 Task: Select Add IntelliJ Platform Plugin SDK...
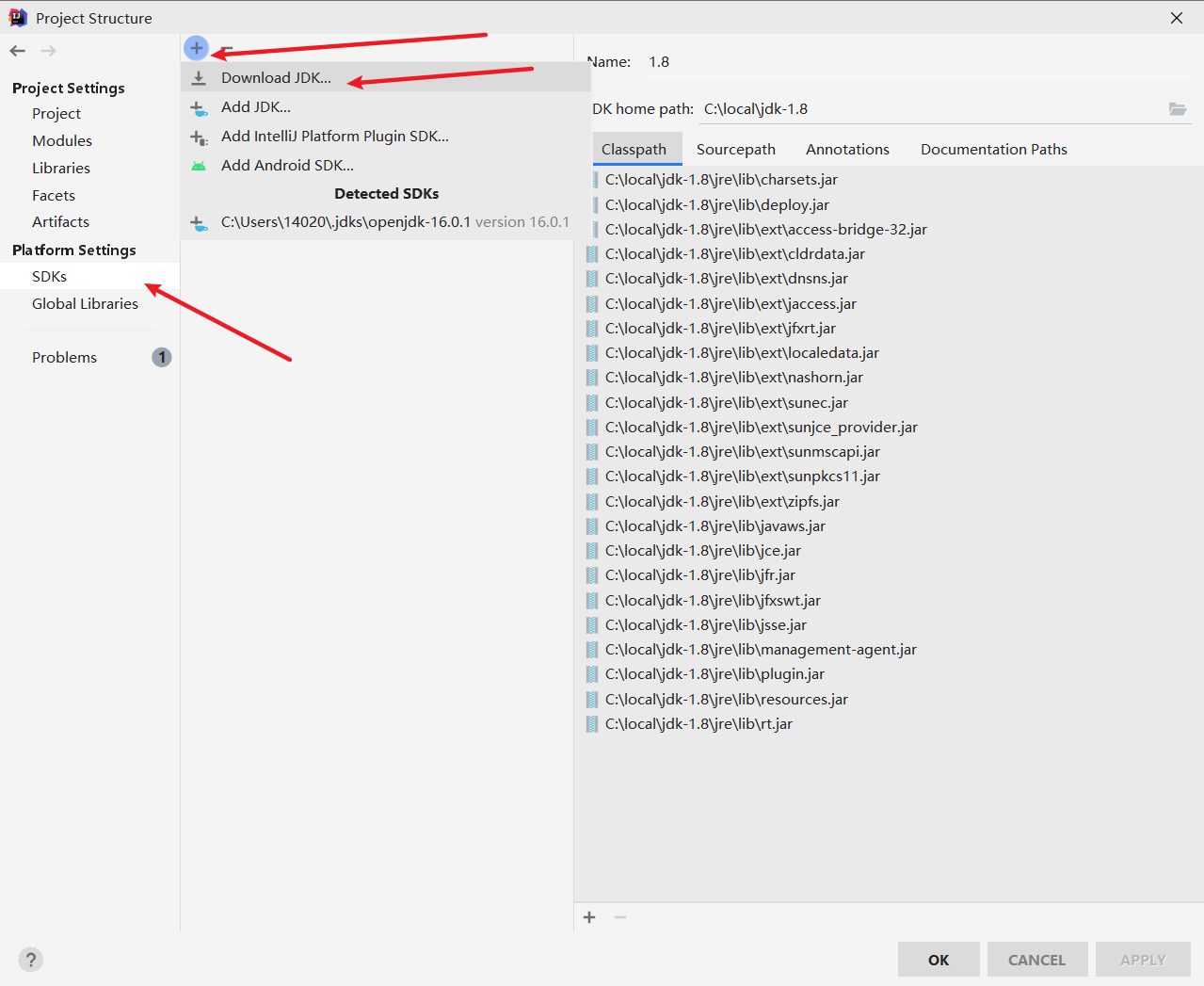pyautogui.click(x=386, y=137)
